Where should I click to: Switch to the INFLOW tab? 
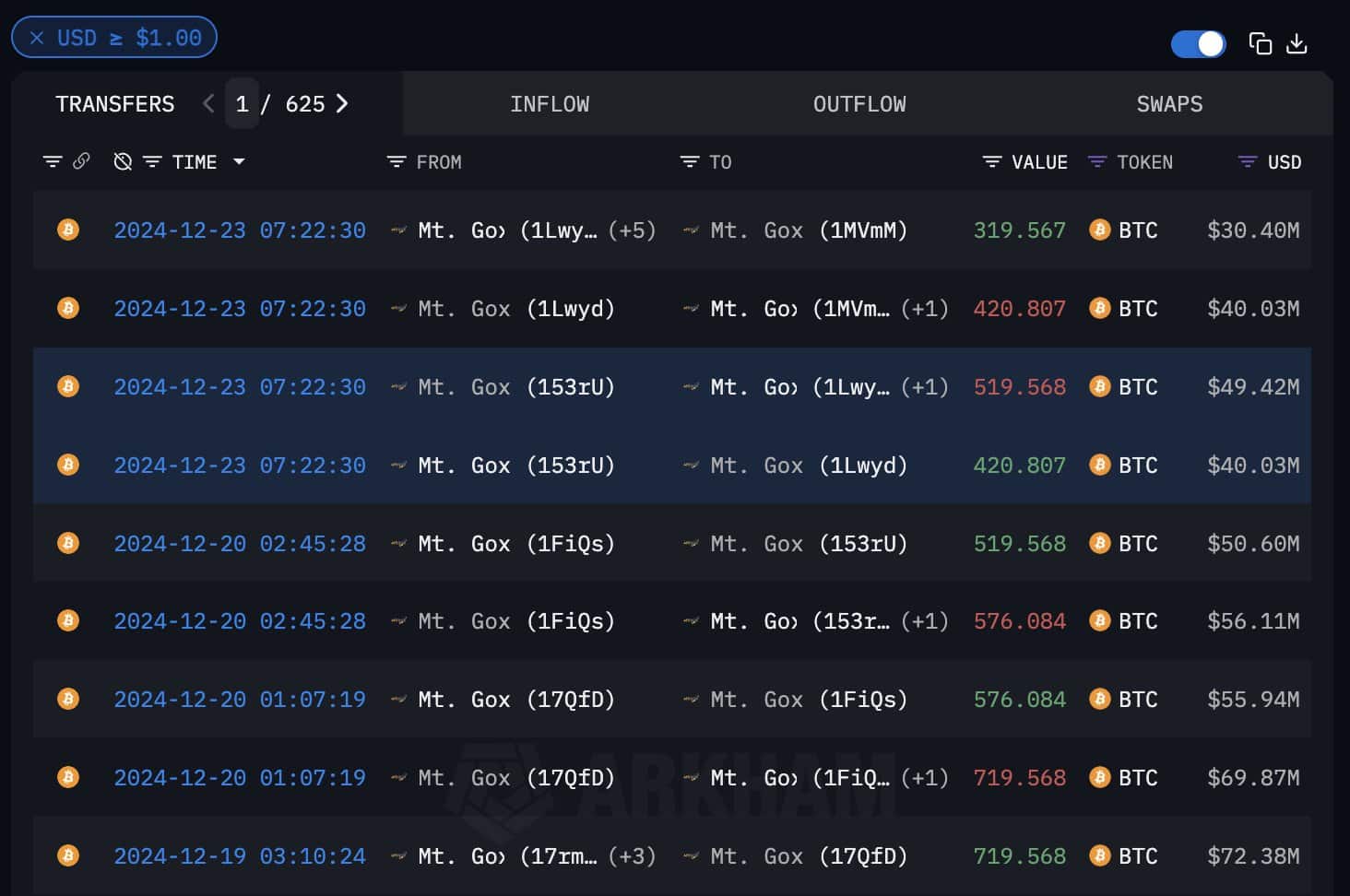point(550,104)
